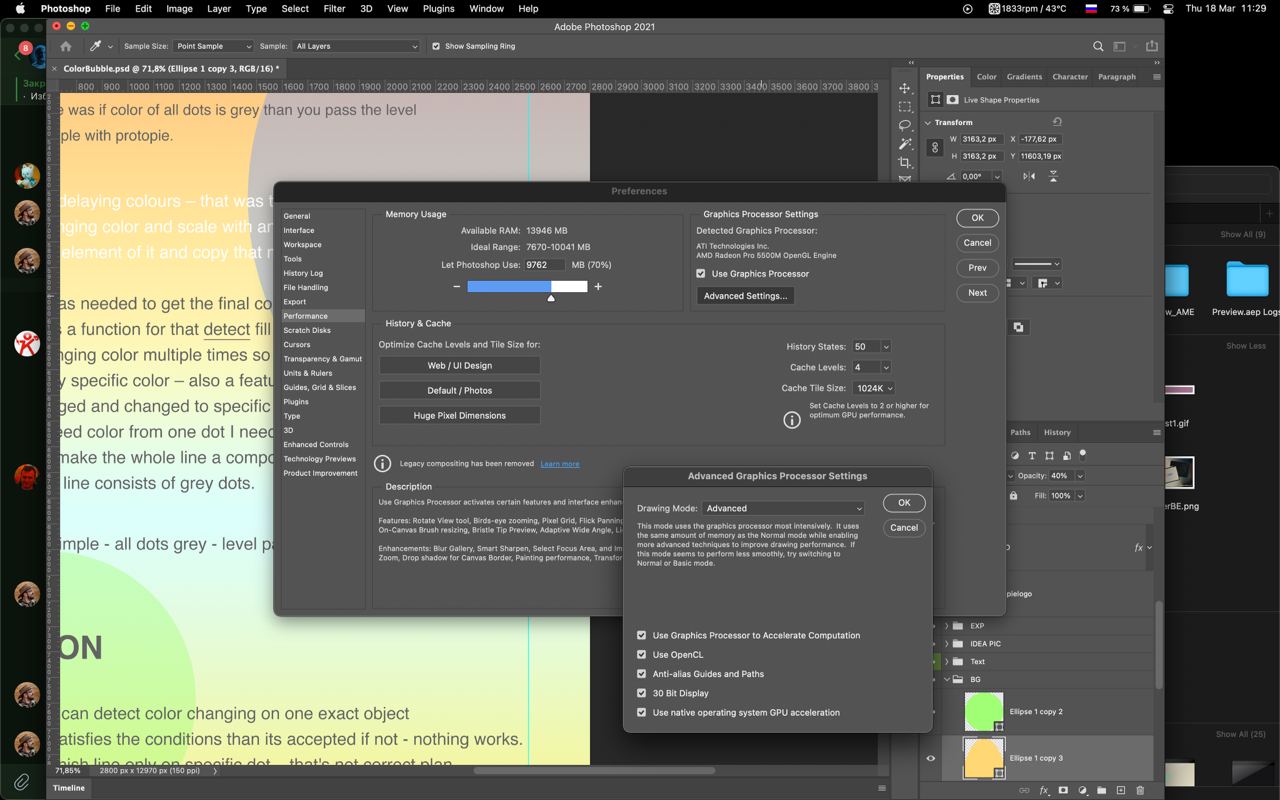This screenshot has width=1280, height=800.
Task: Open the Cache Tile Size dropdown
Action: point(874,388)
